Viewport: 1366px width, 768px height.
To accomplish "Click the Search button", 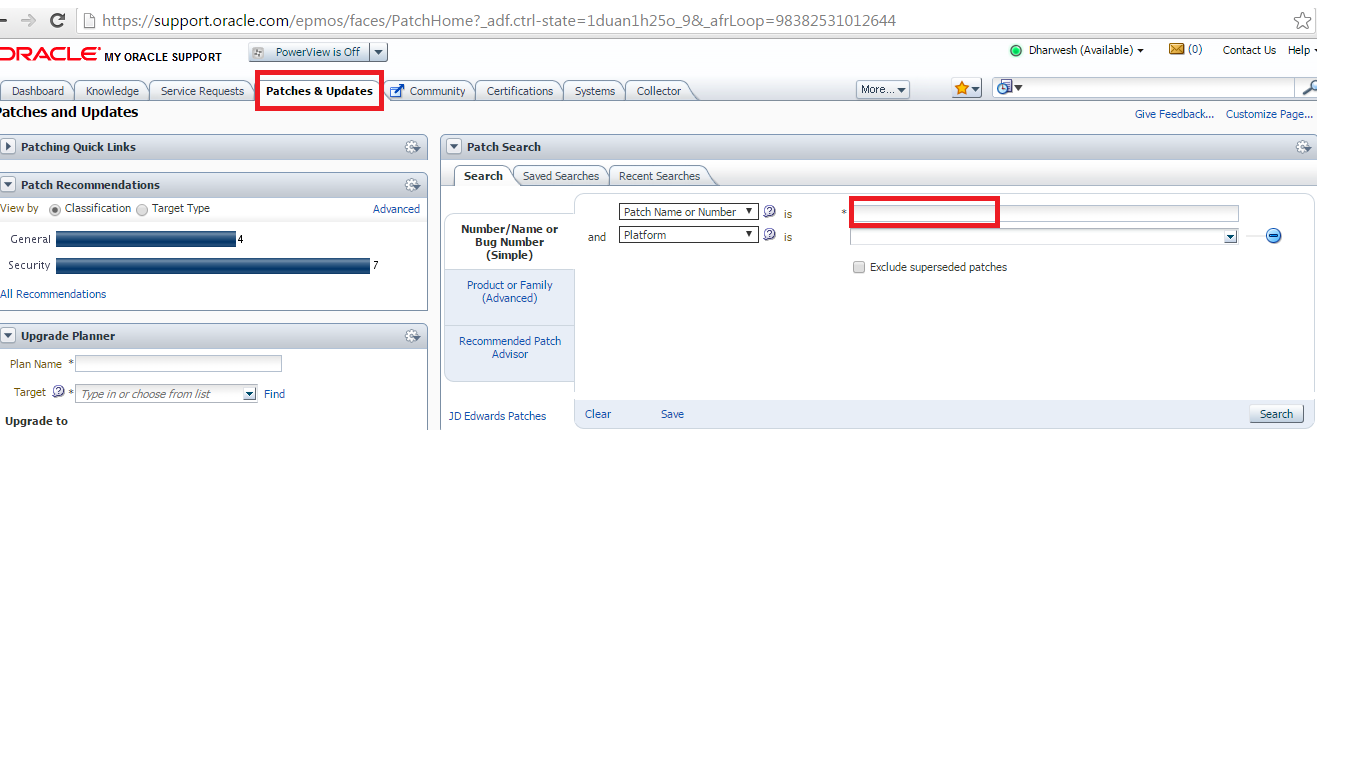I will (x=1276, y=413).
